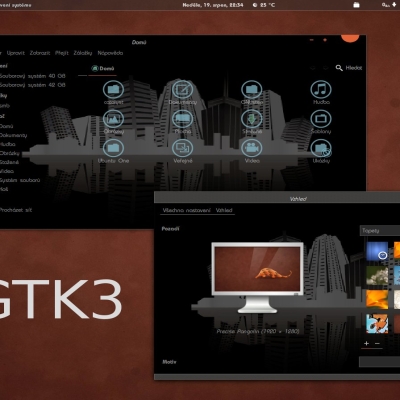Open the Tapety wallpaper source dropdown
Viewport: 400px width, 400px height.
coord(380,231)
